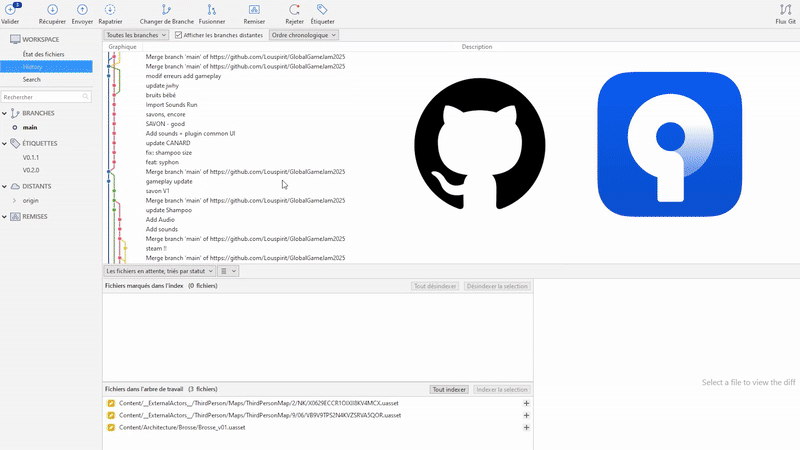Select commit 'savons, encore'
The height and width of the screenshot is (450, 800).
pyautogui.click(x=165, y=114)
